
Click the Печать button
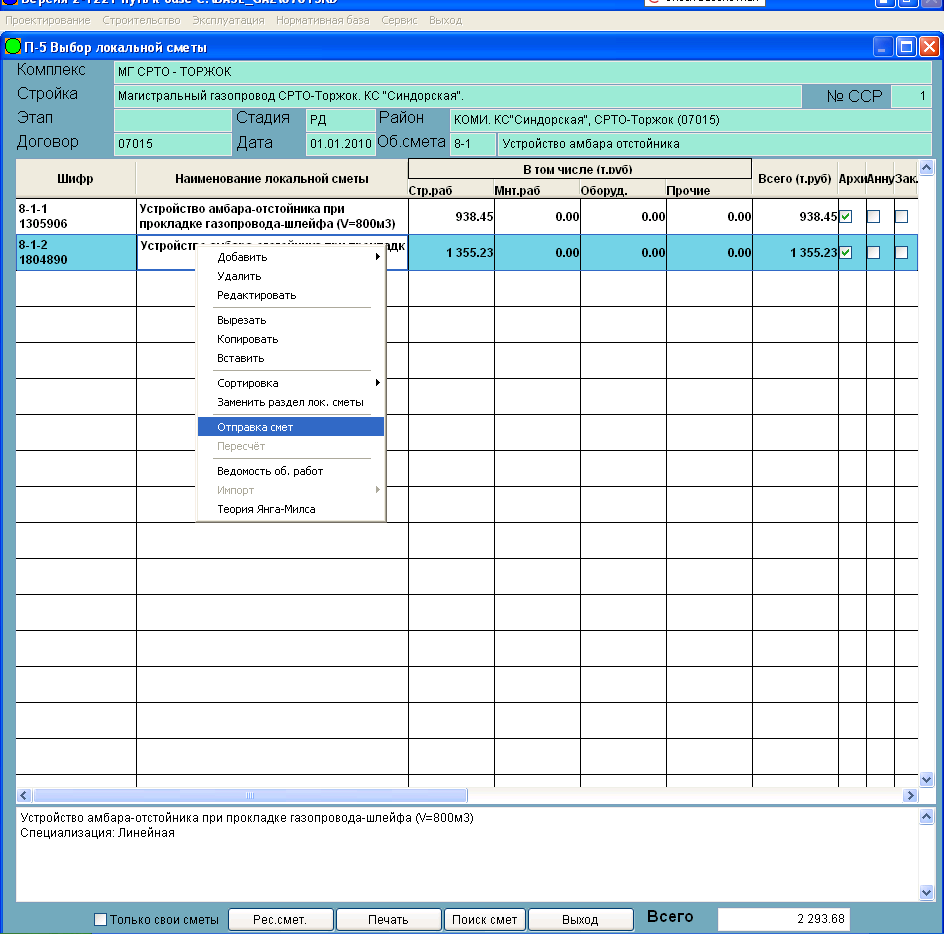click(388, 920)
